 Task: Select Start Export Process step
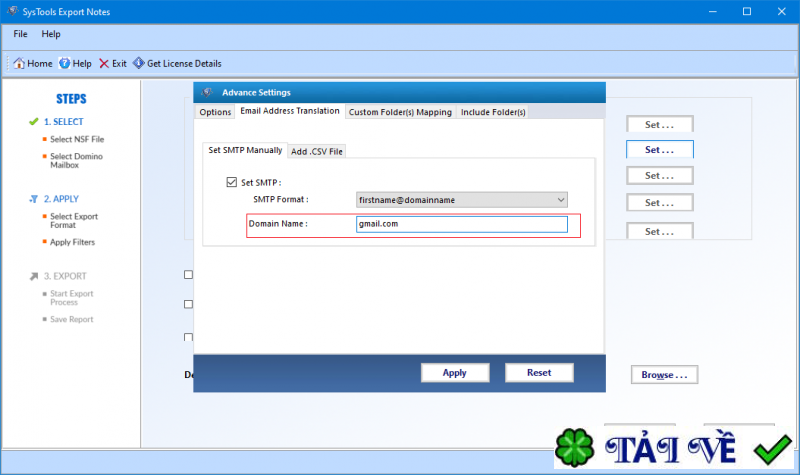click(x=71, y=297)
